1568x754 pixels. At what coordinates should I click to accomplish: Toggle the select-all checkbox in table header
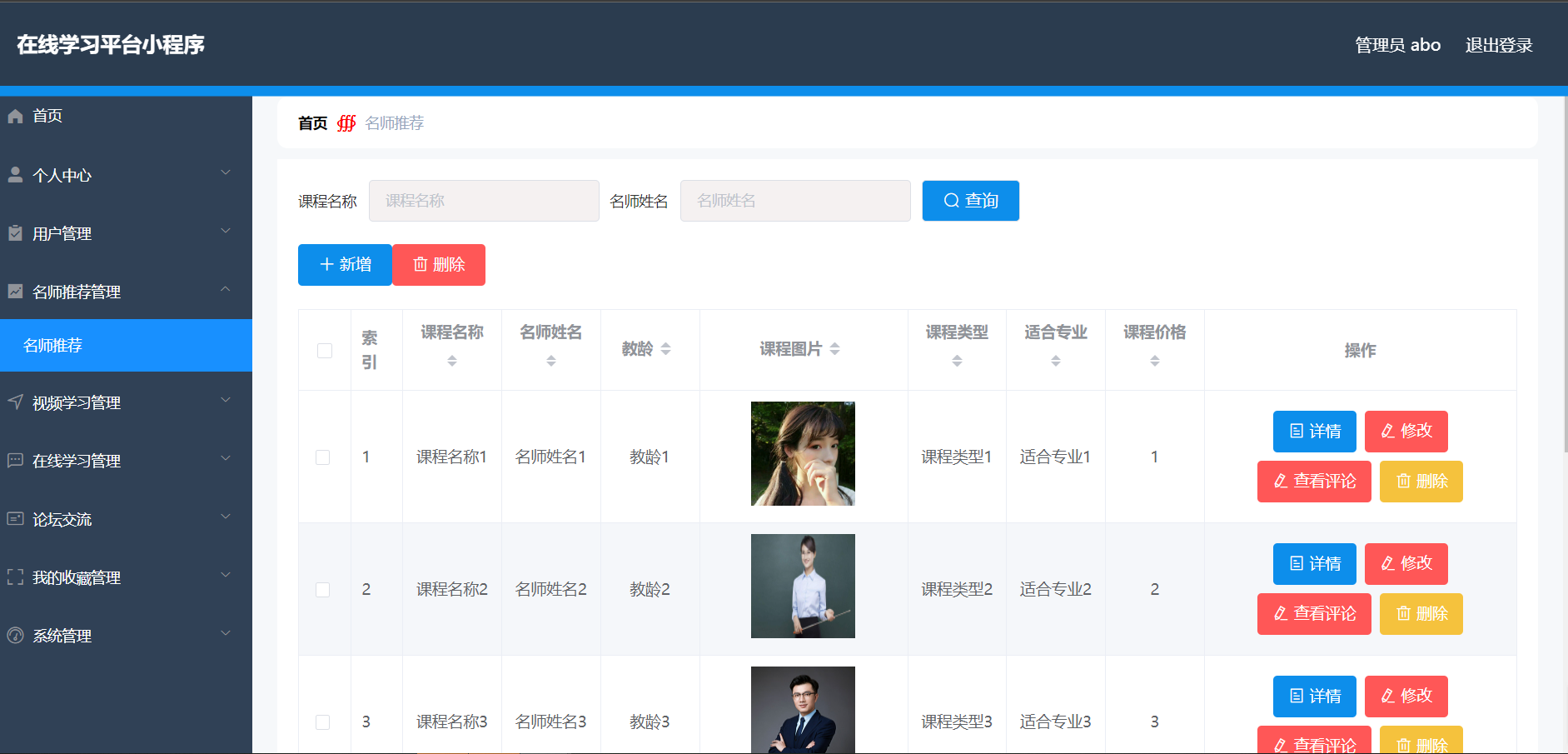click(x=325, y=351)
